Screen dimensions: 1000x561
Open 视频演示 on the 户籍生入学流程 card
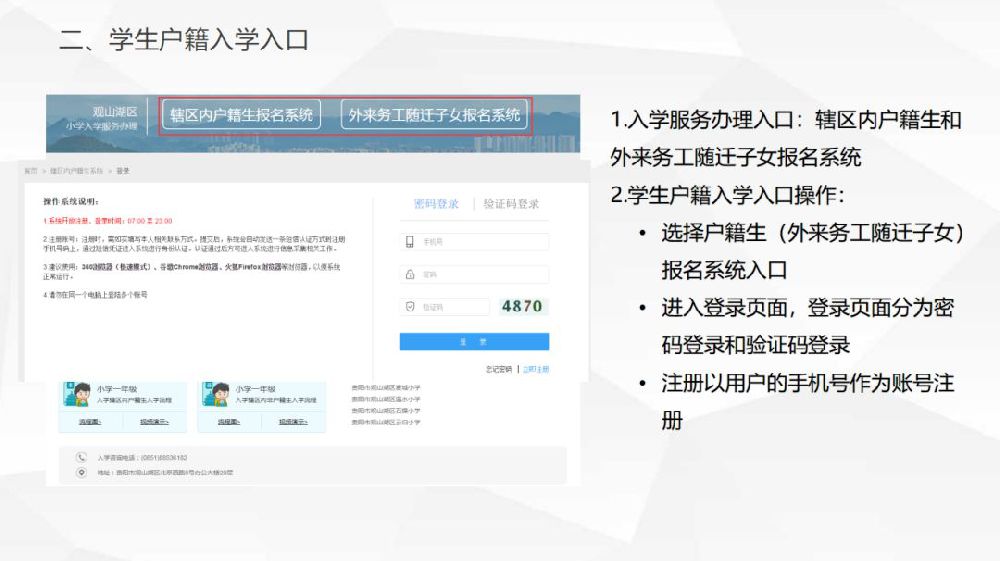[154, 422]
